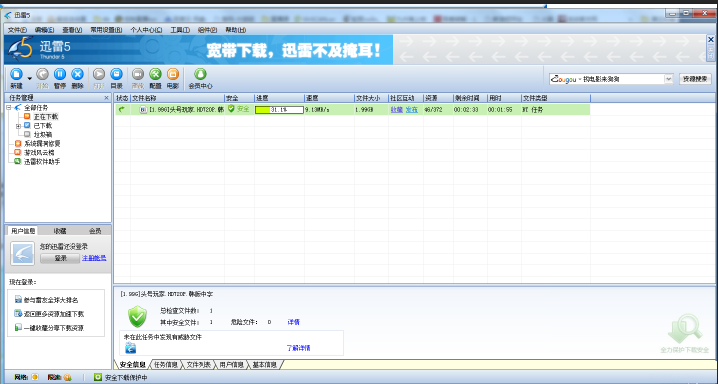Click the green arrow status icon of task

(x=121, y=109)
